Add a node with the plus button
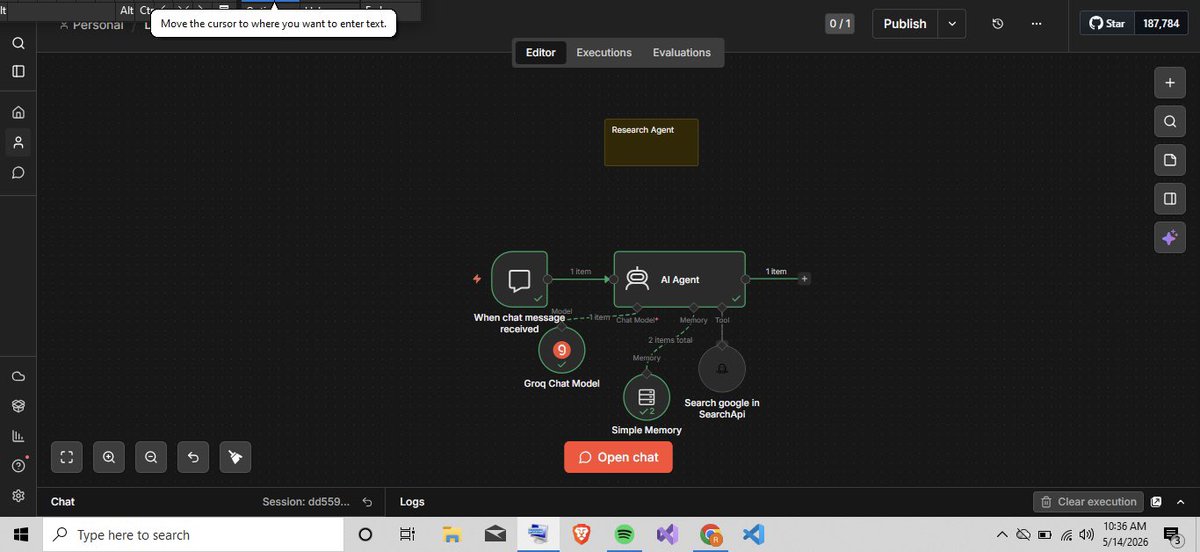The height and width of the screenshot is (552, 1200). (1169, 83)
